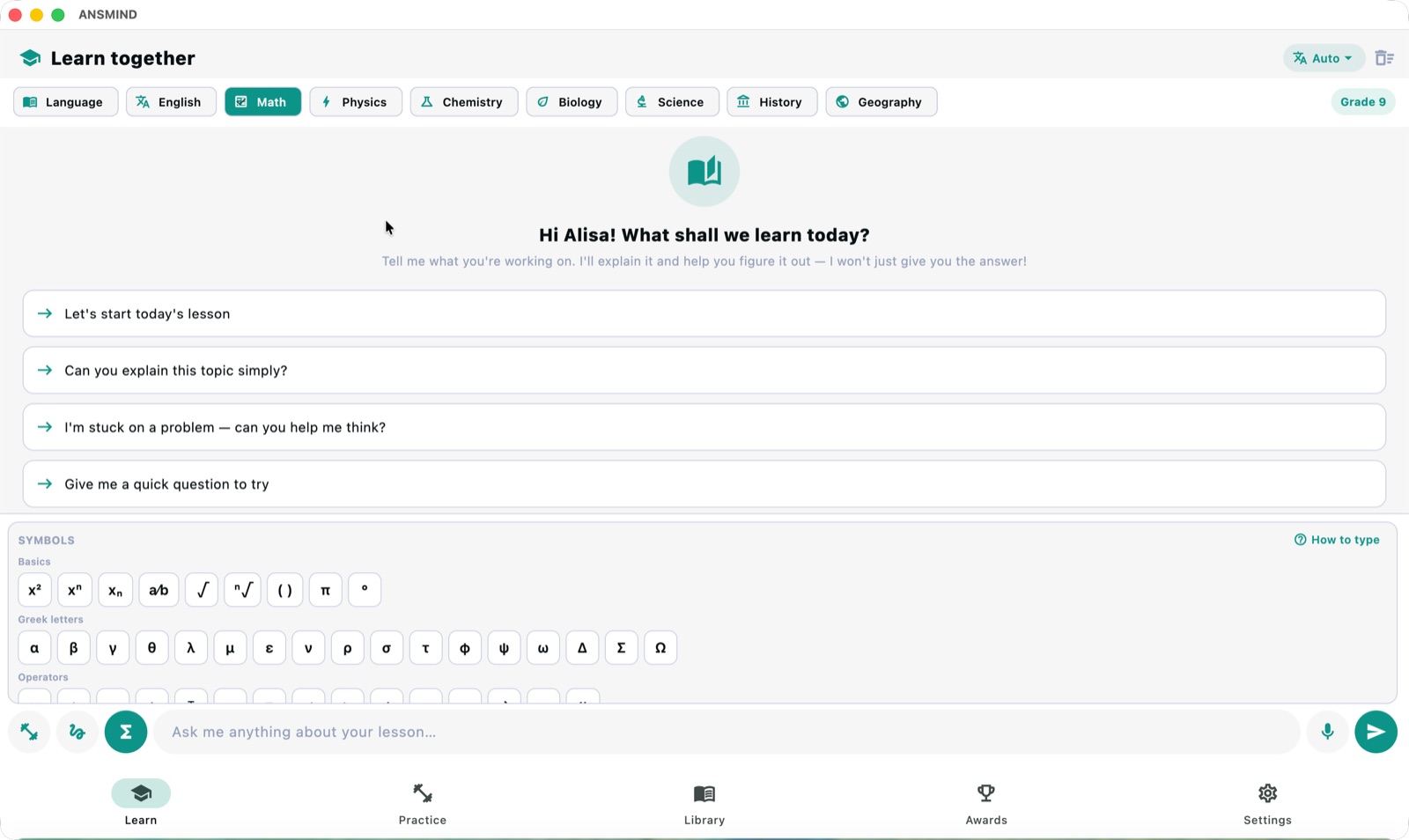This screenshot has height=840, width=1409.
Task: Switch to the Practice tab
Action: tap(423, 803)
